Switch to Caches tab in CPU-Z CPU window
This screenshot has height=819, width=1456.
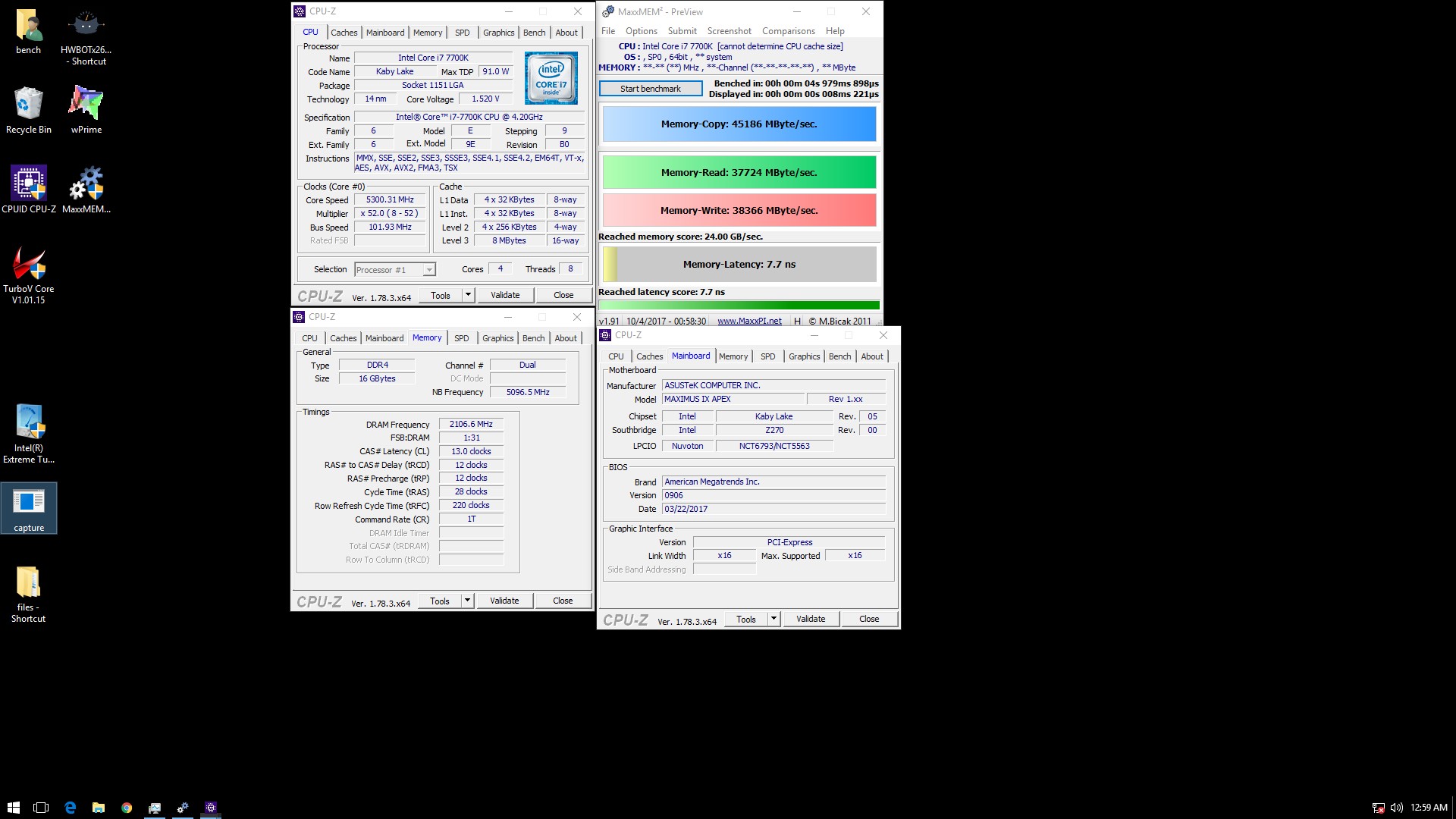click(344, 33)
